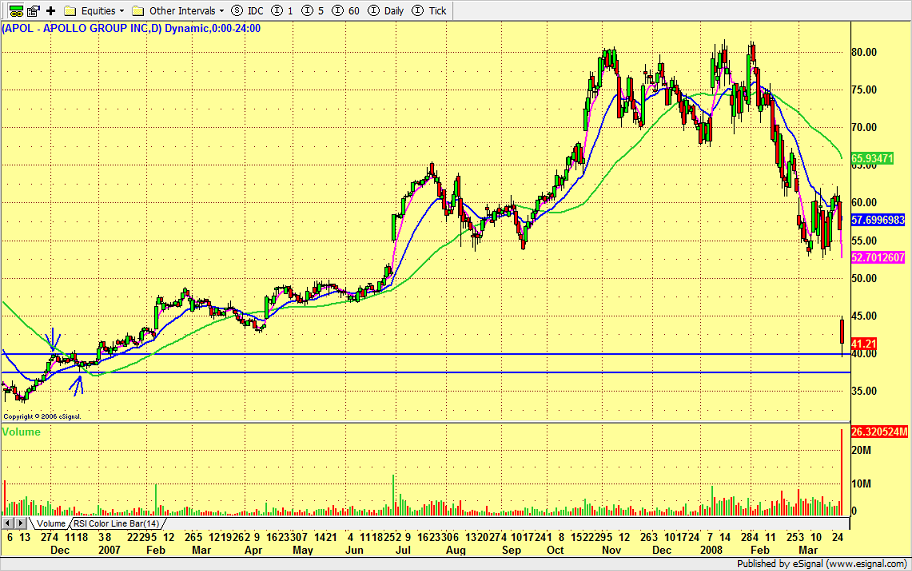Click the left scroll arrow beside study tabs
Image resolution: width=912 pixels, height=571 pixels.
(9, 523)
